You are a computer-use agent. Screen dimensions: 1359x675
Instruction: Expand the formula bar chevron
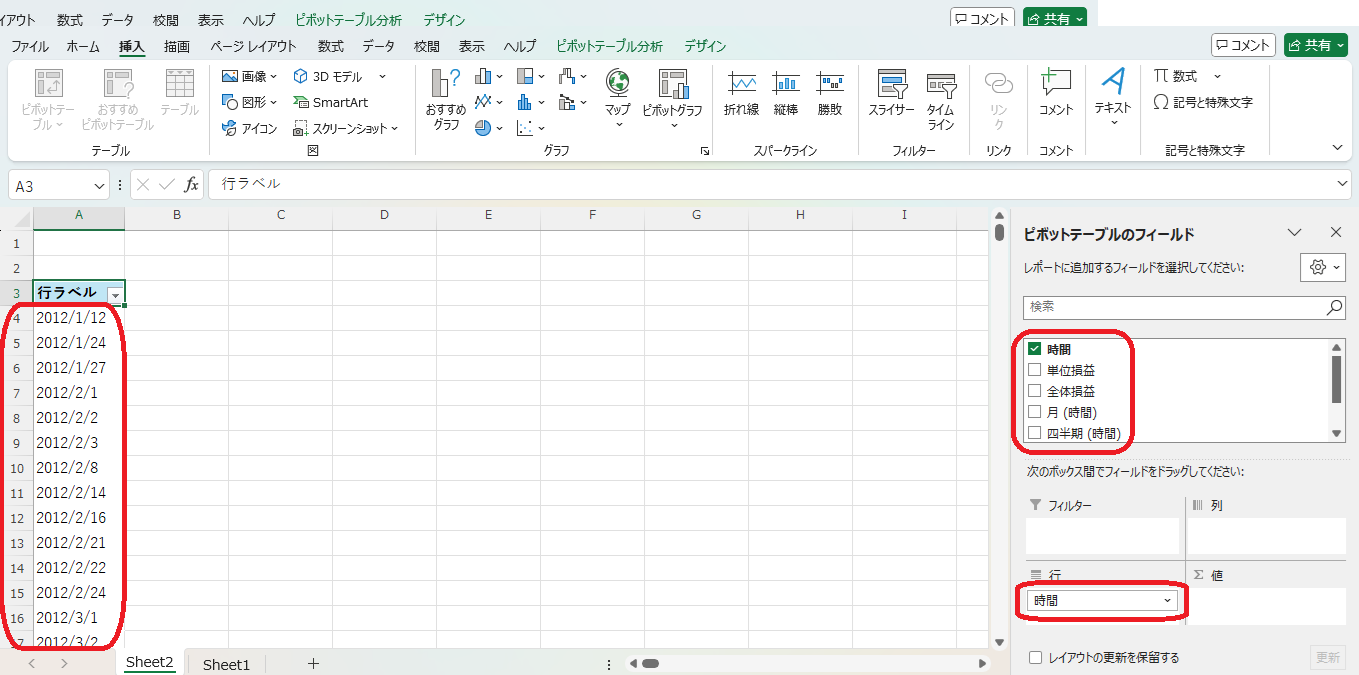pyautogui.click(x=1342, y=184)
